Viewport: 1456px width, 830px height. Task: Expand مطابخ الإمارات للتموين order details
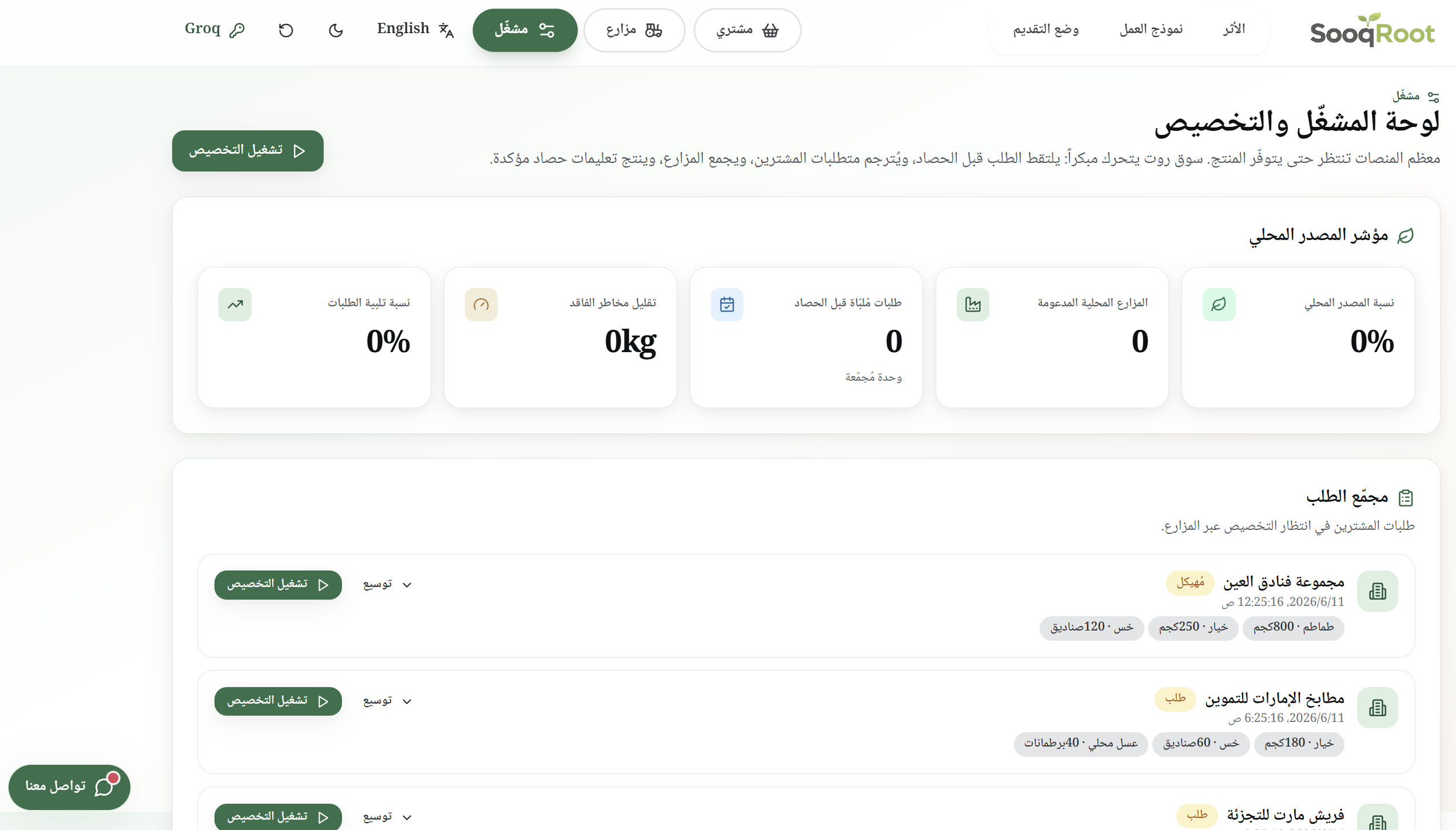[x=387, y=701]
